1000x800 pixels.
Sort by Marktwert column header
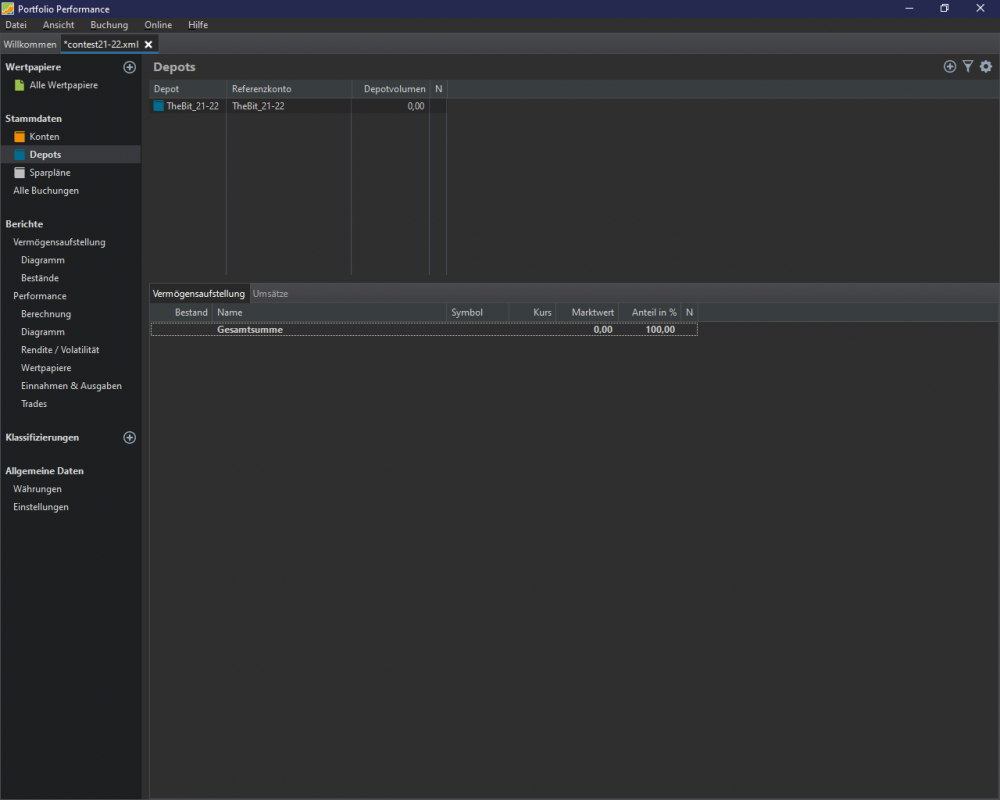(592, 312)
